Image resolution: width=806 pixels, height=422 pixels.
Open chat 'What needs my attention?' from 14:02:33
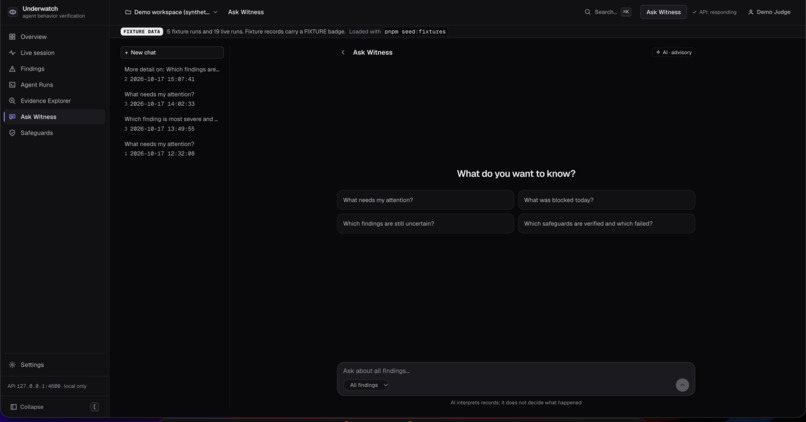(172, 99)
